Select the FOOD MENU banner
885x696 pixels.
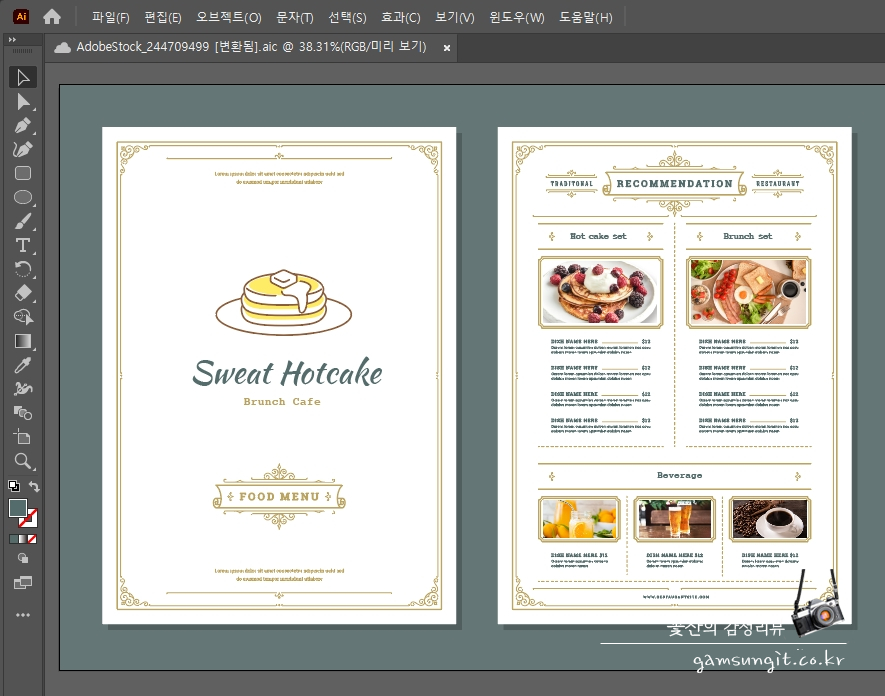click(279, 497)
